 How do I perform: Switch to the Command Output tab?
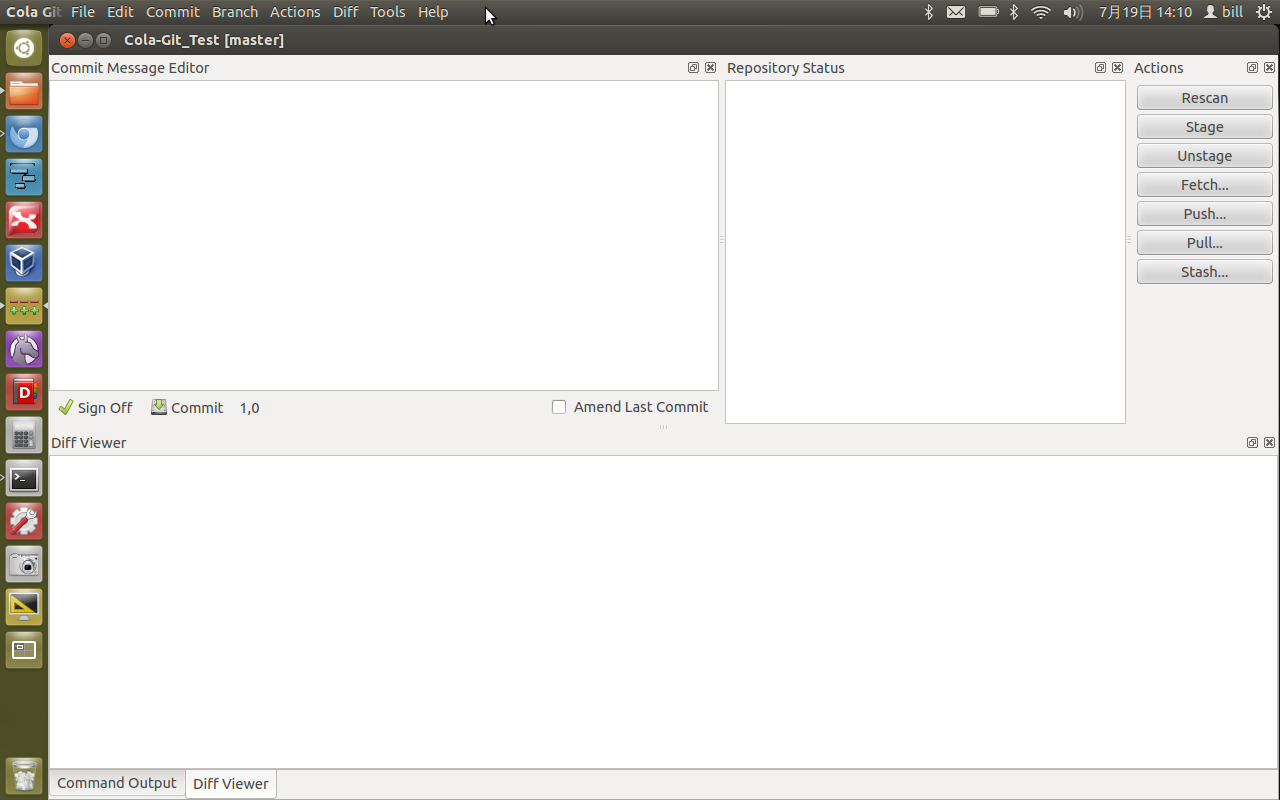(x=116, y=783)
